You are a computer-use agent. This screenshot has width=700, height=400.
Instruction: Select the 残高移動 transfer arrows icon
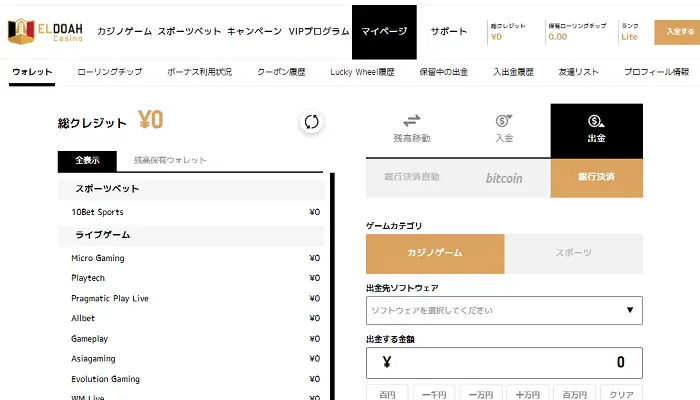411,121
